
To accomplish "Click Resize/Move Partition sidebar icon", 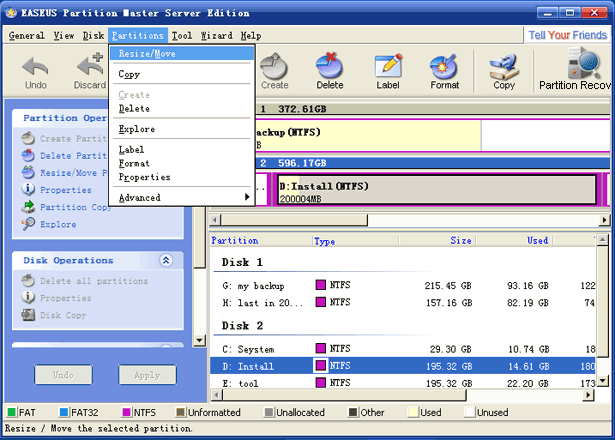I will pyautogui.click(x=28, y=173).
